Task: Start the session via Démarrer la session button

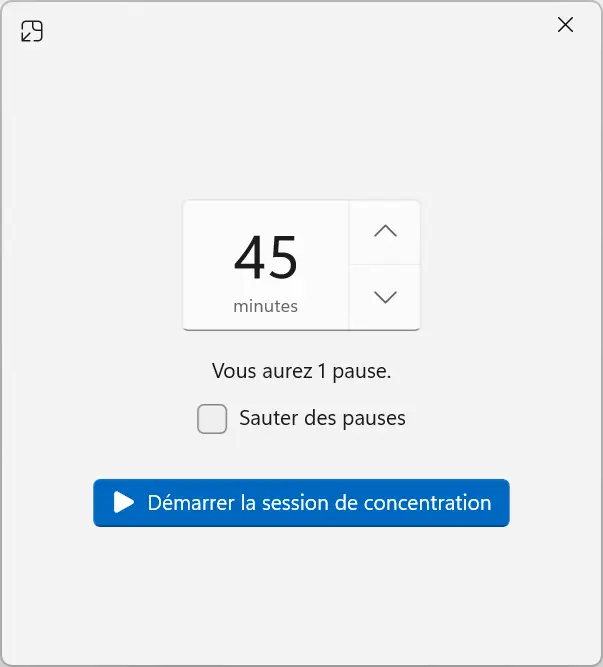Action: 301,503
